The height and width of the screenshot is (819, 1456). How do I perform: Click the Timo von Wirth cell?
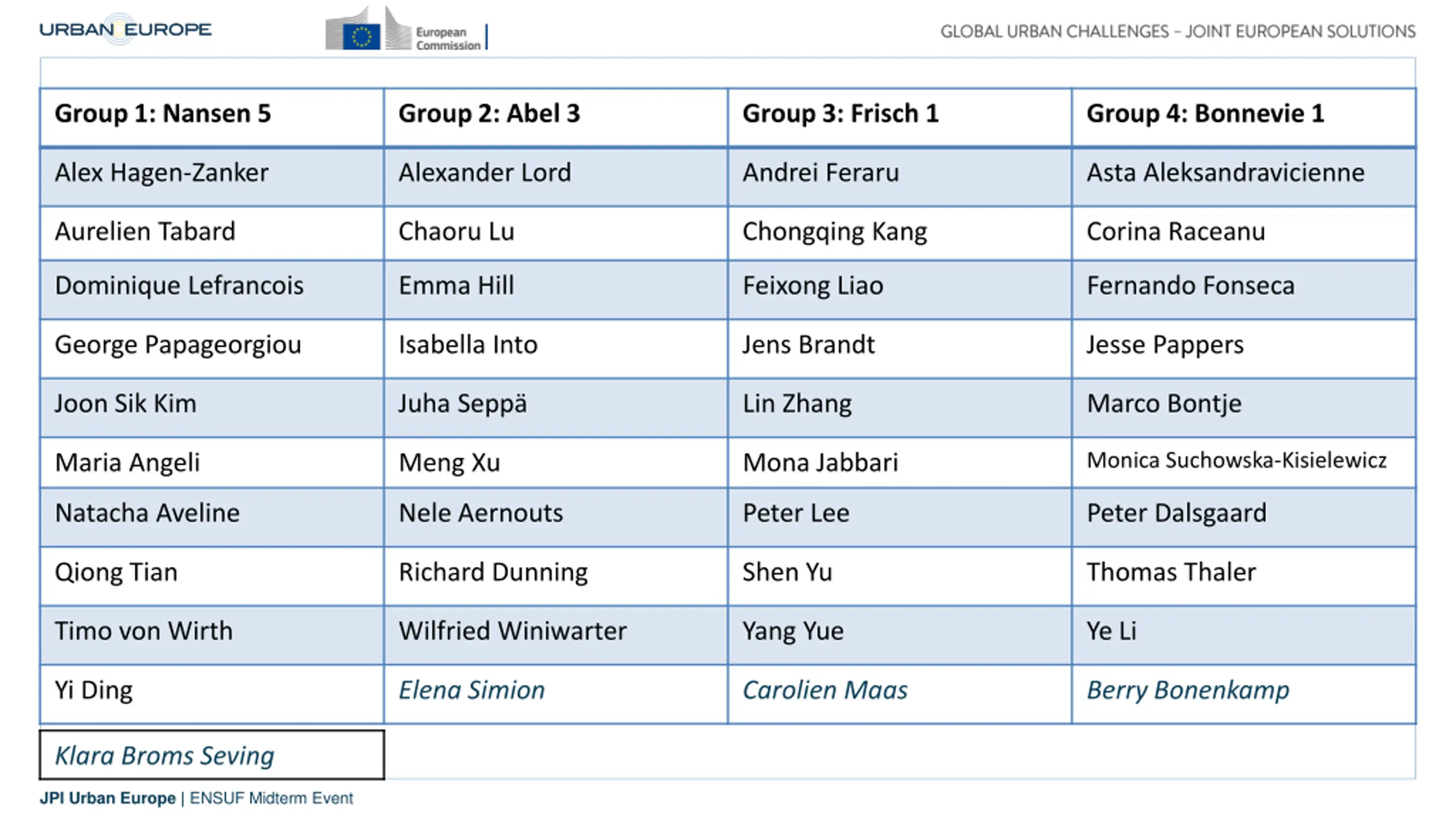(x=212, y=635)
